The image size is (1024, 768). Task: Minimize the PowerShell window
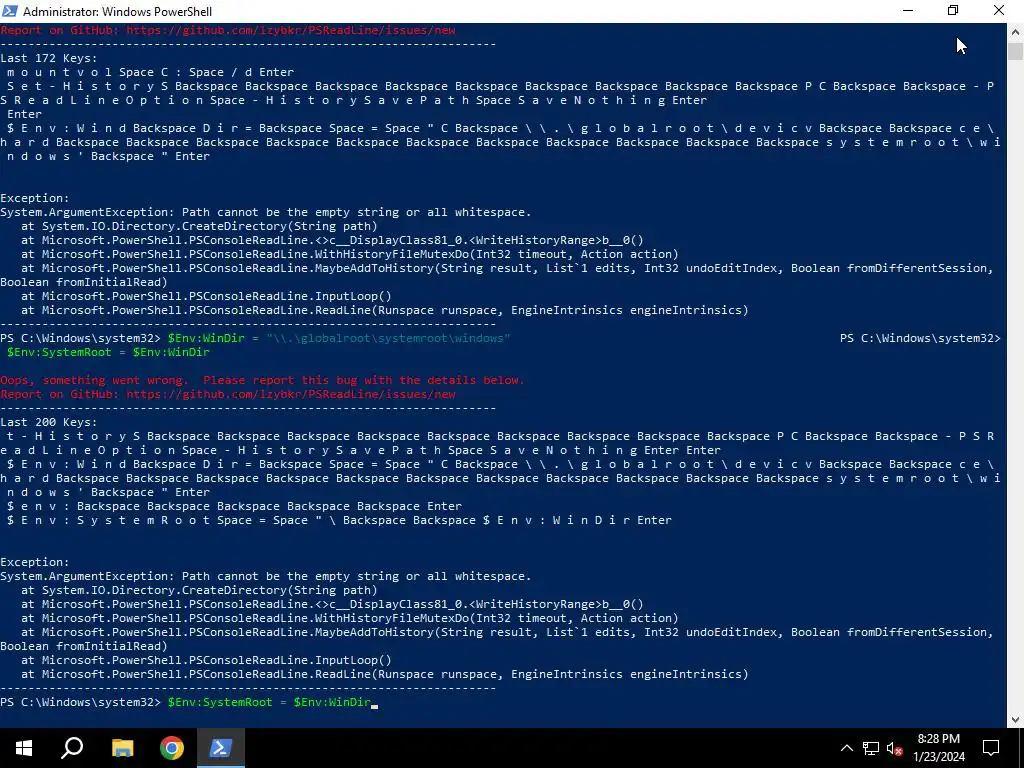(908, 11)
